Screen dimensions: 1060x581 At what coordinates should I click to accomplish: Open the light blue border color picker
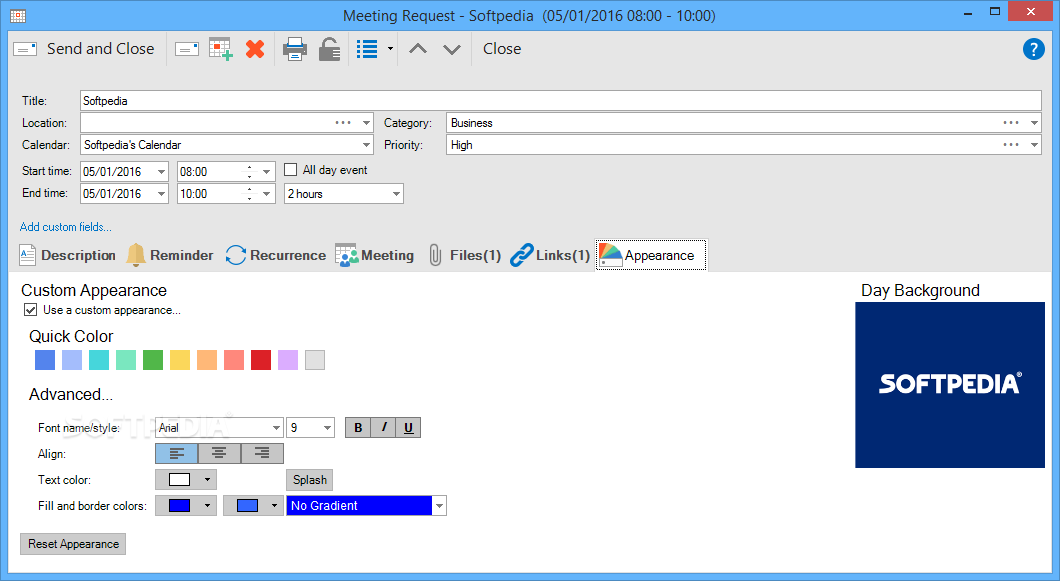pyautogui.click(x=254, y=506)
